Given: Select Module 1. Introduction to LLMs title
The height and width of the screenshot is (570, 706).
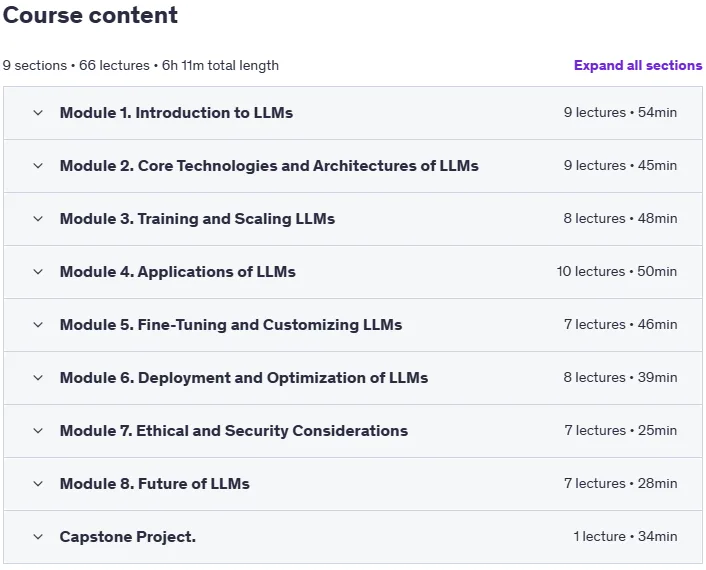Looking at the screenshot, I should pos(176,113).
